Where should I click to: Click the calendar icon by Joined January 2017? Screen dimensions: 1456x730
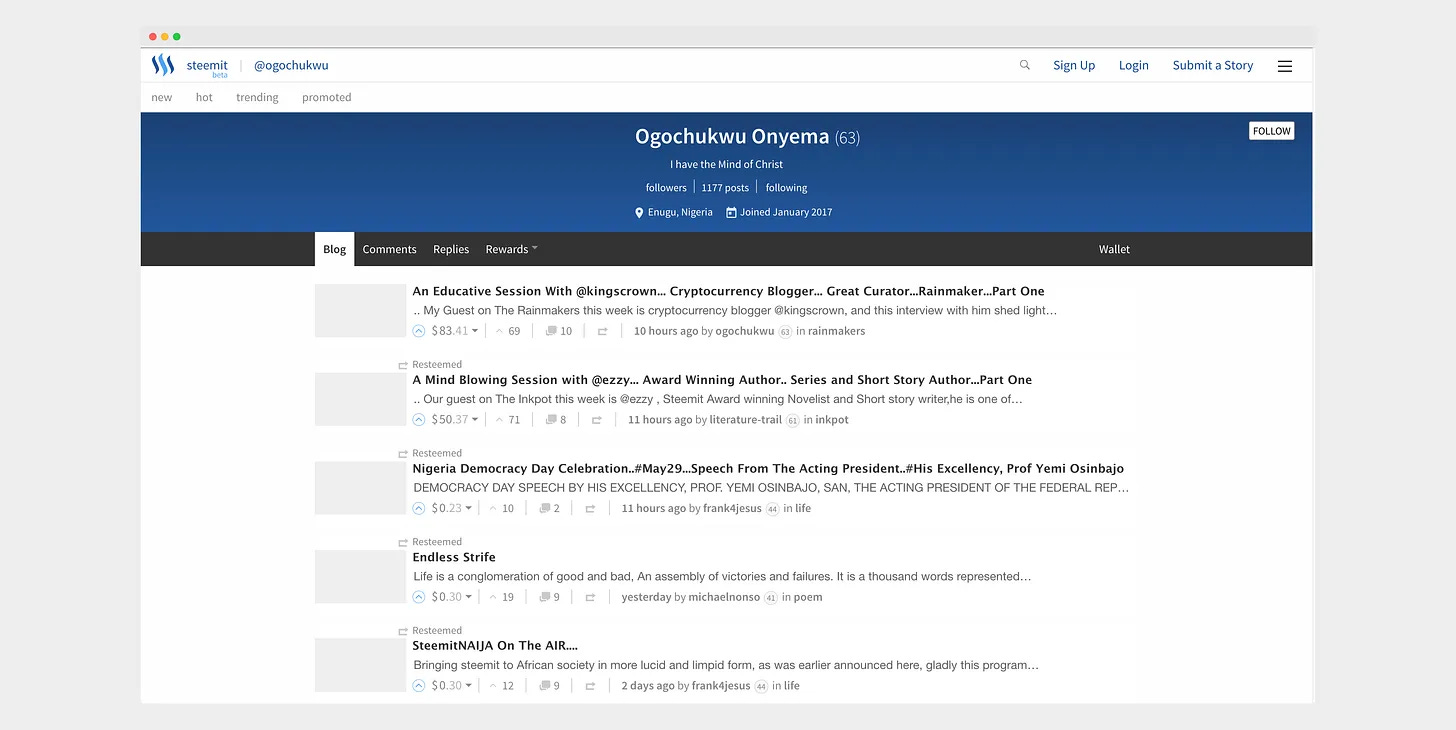[x=731, y=212]
